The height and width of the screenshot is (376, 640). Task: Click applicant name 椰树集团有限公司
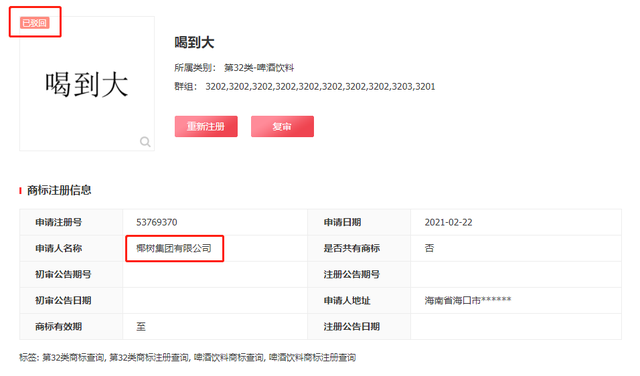pyautogui.click(x=174, y=248)
